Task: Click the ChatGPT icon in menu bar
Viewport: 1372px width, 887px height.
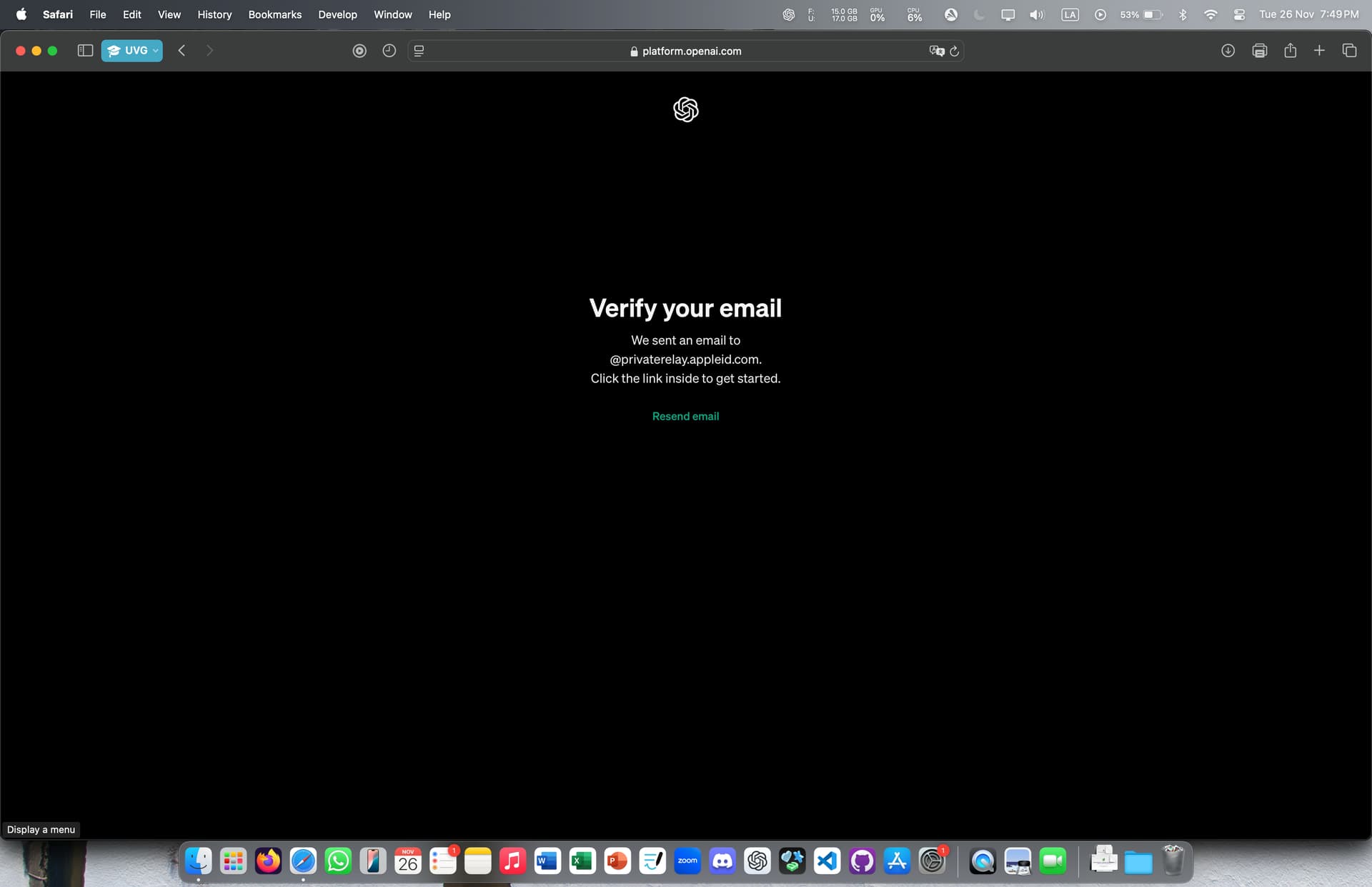Action: [788, 14]
